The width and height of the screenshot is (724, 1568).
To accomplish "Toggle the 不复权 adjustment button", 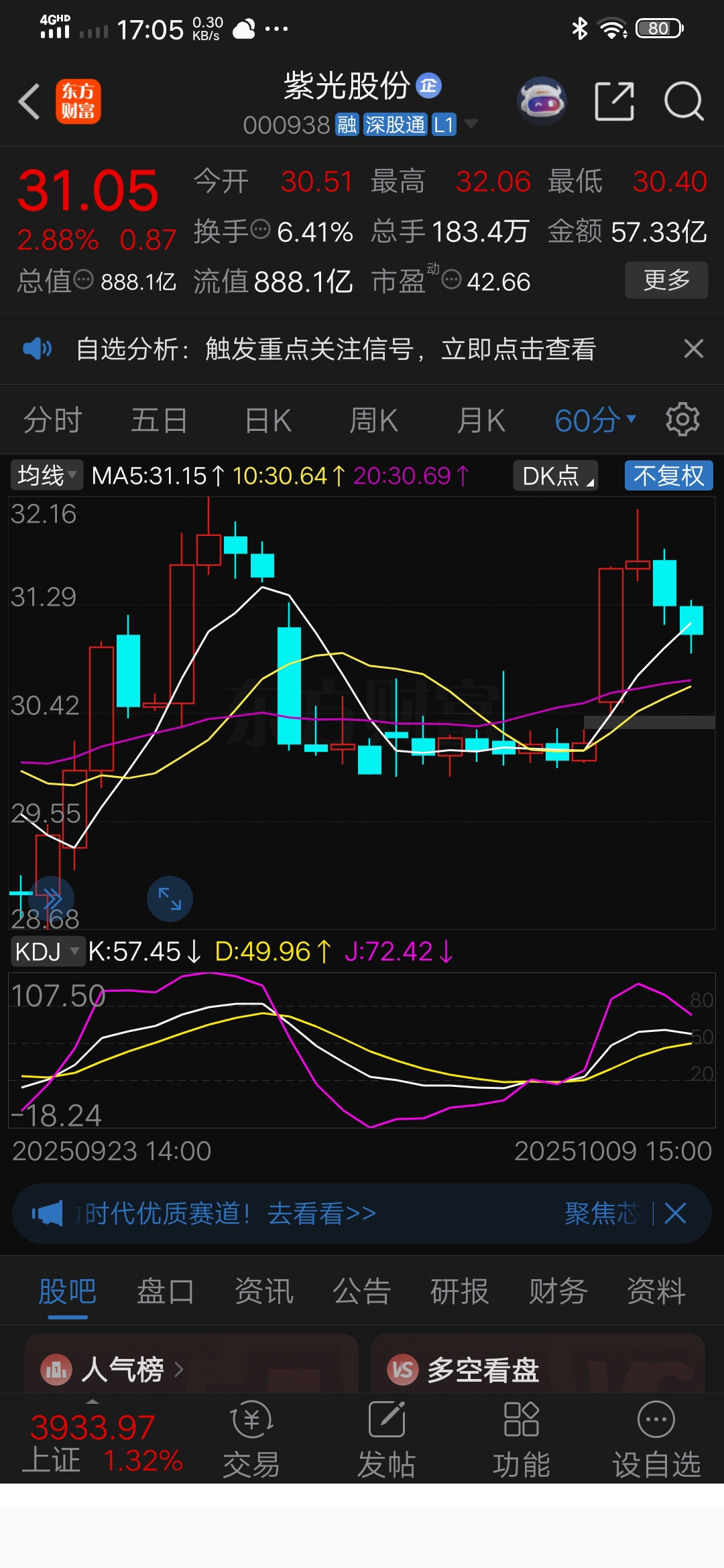I will pyautogui.click(x=668, y=476).
